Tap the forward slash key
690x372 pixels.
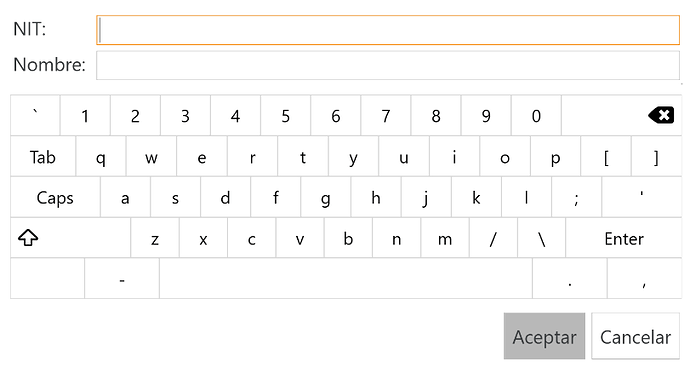pyautogui.click(x=493, y=238)
